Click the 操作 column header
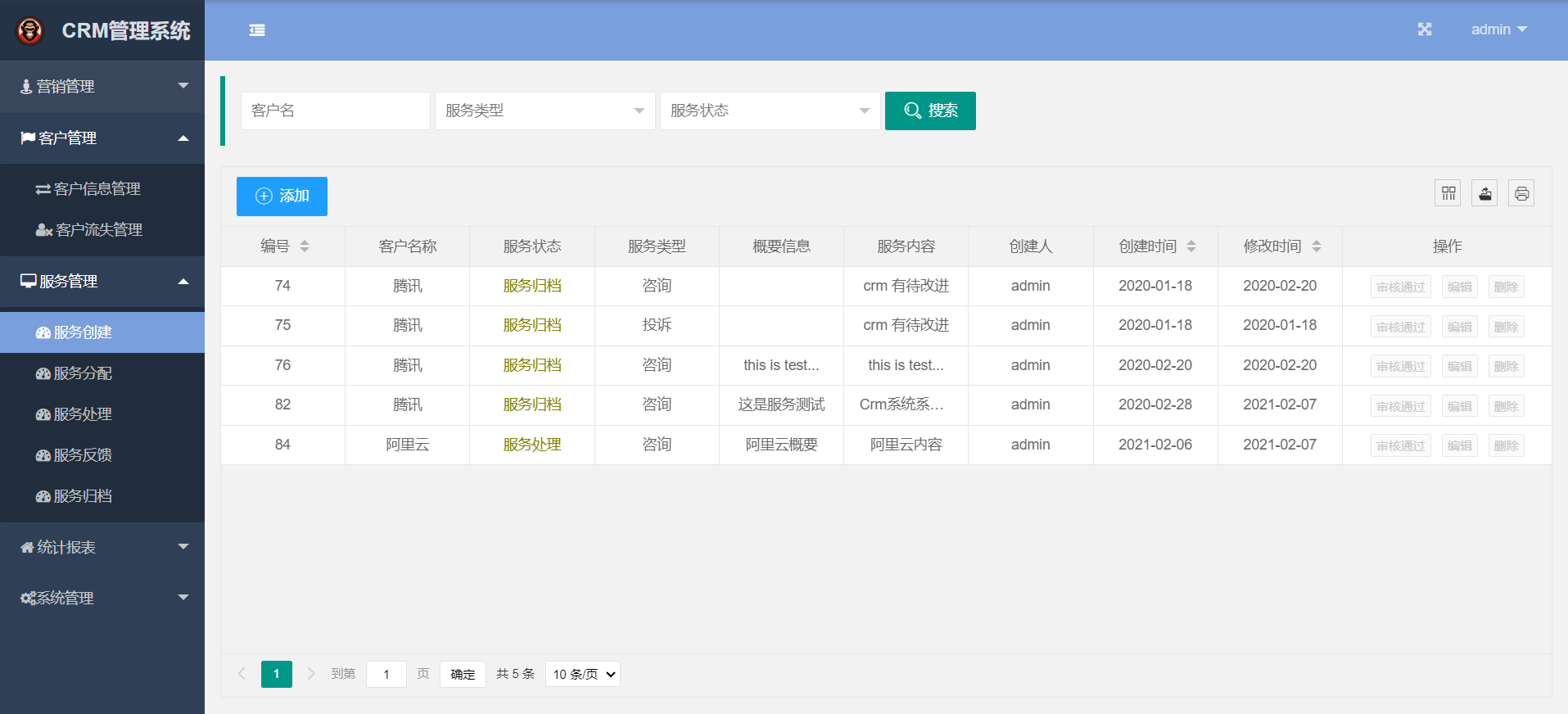1568x714 pixels. [1448, 246]
